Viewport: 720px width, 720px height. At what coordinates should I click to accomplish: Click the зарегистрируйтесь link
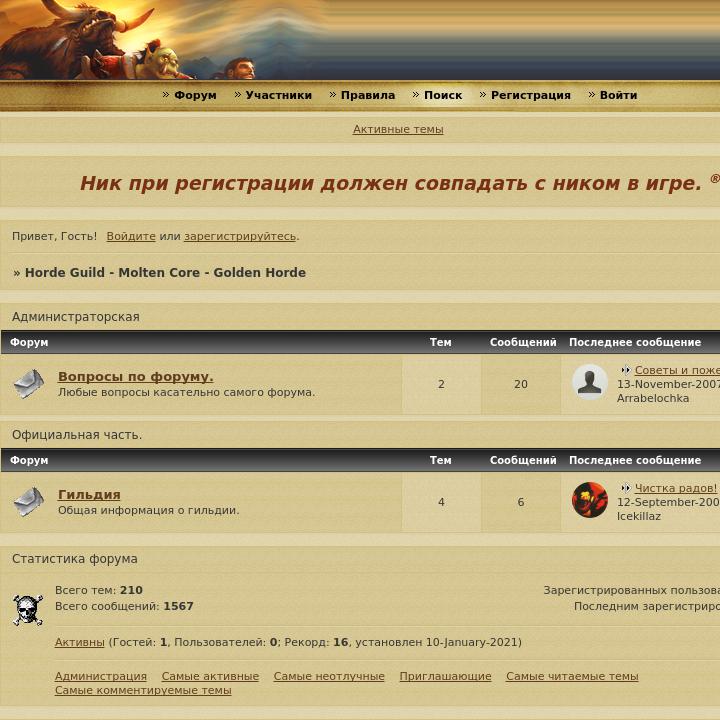pyautogui.click(x=240, y=236)
